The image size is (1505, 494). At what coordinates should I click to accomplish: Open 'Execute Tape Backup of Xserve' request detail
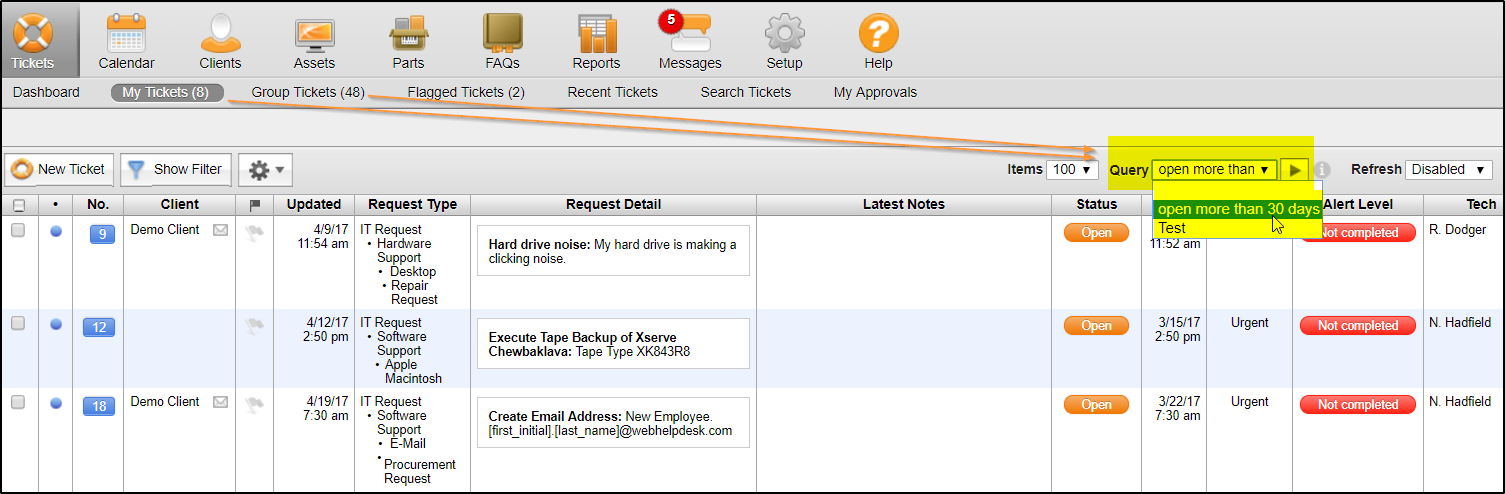613,344
